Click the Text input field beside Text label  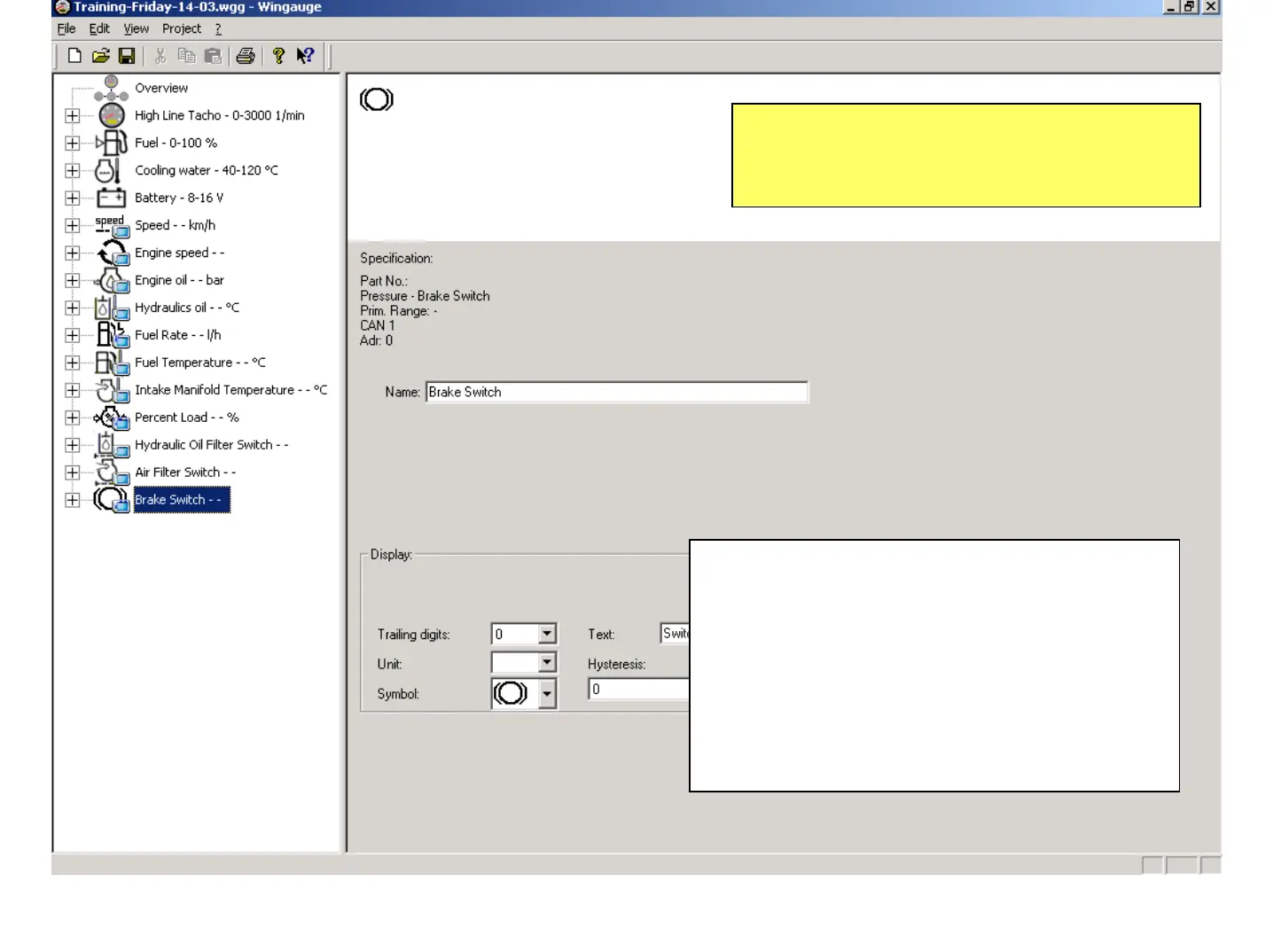tap(676, 633)
